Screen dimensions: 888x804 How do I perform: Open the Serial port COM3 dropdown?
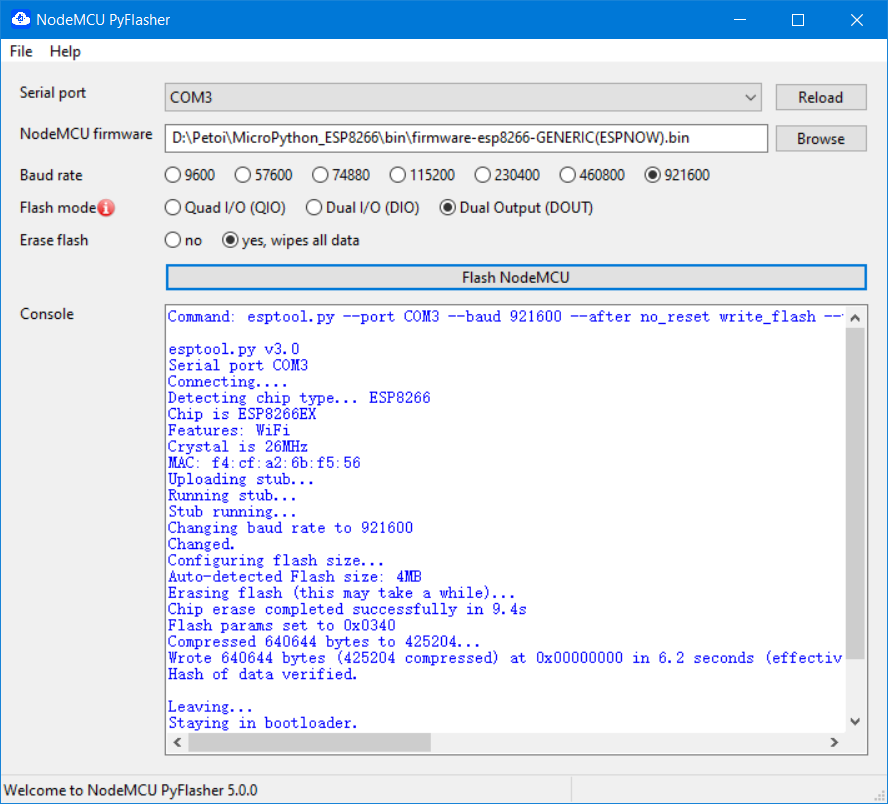(465, 97)
